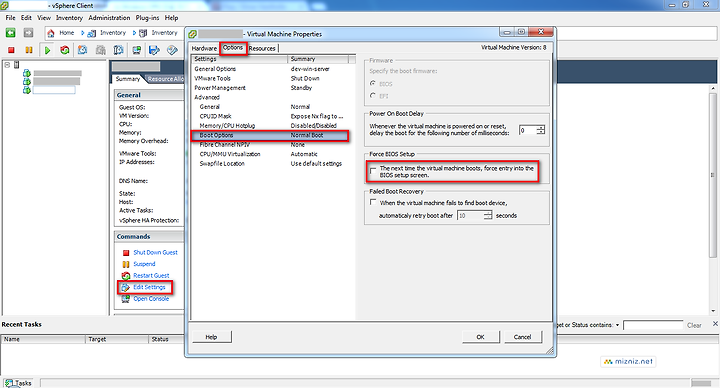Click the arrow before first Inventory breadcrumb
This screenshot has height=388, width=720.
coord(83,33)
